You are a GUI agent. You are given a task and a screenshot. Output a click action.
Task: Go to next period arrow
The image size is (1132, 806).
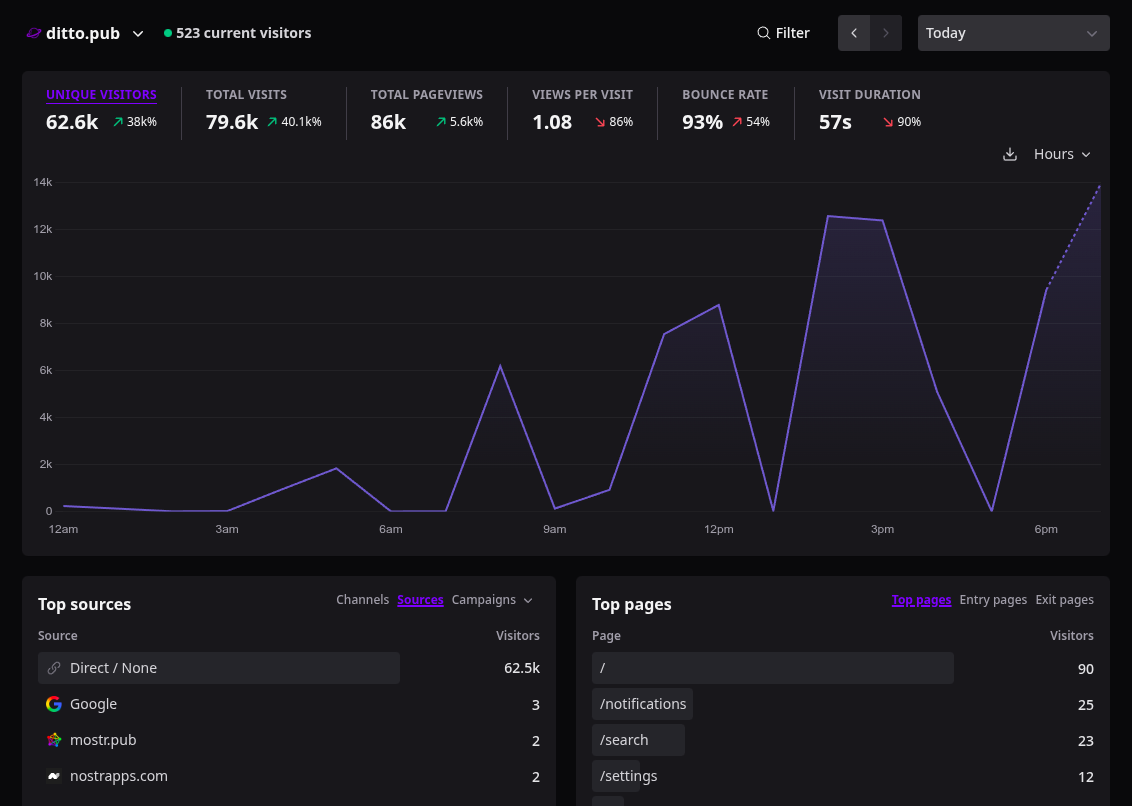pyautogui.click(x=886, y=33)
